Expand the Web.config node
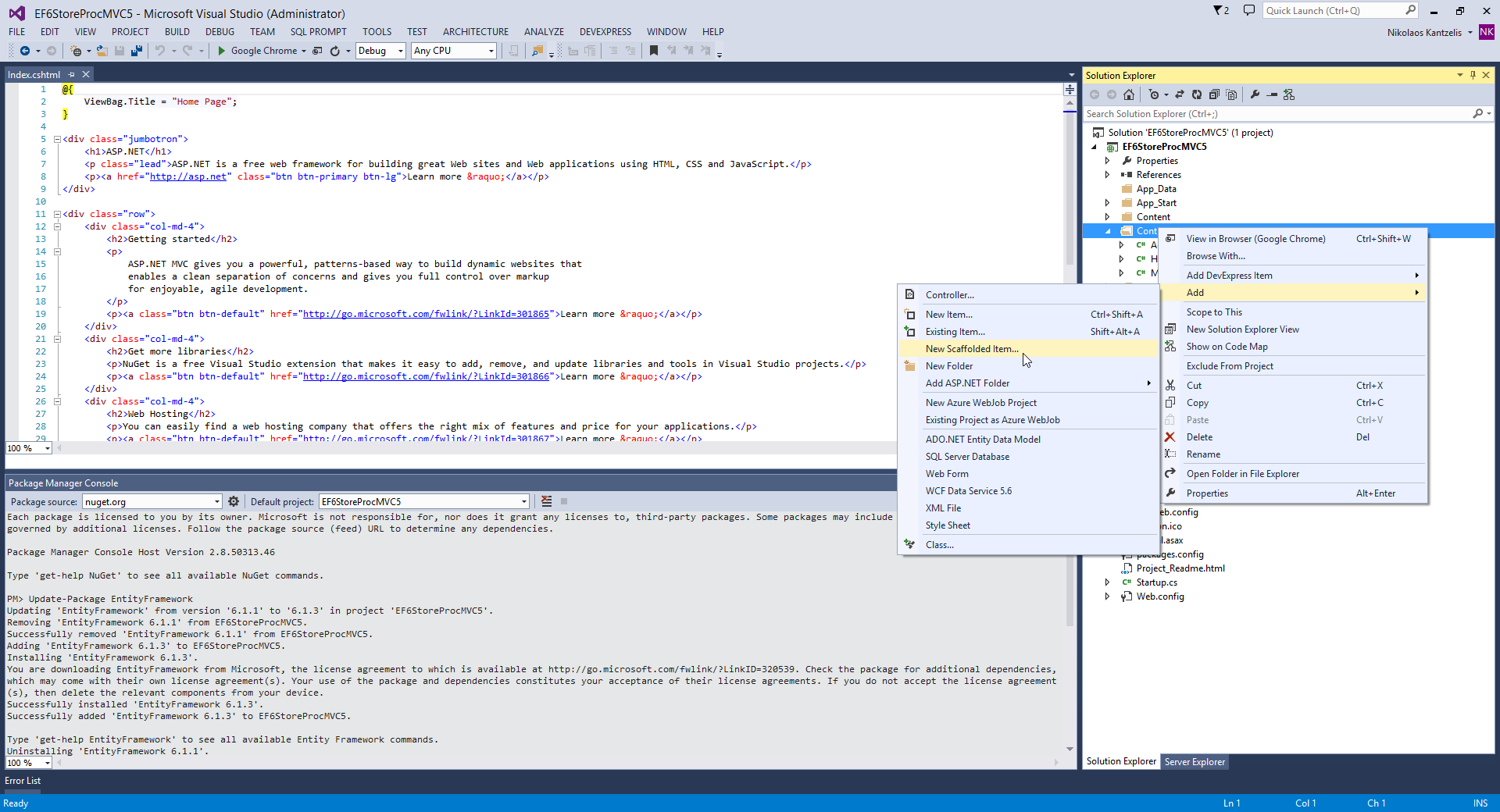Image resolution: width=1500 pixels, height=812 pixels. (1107, 597)
